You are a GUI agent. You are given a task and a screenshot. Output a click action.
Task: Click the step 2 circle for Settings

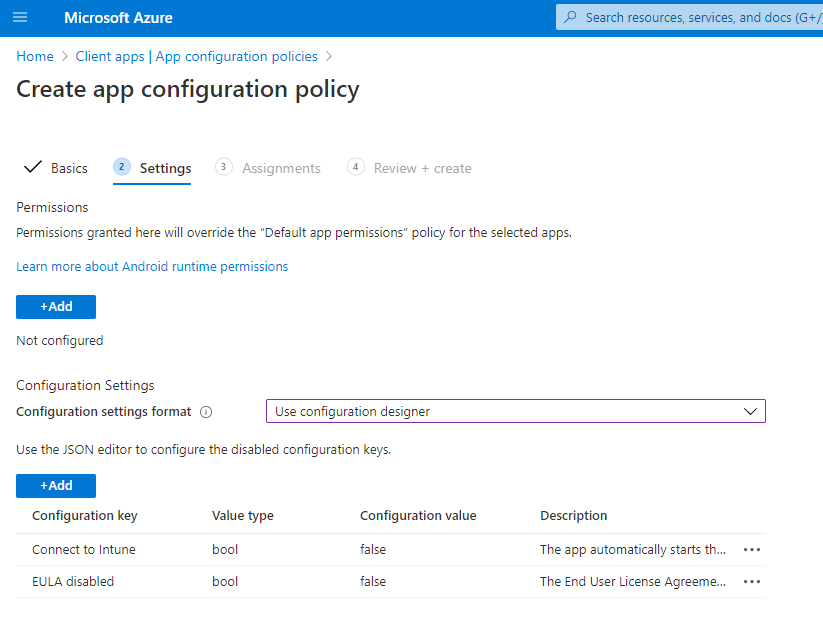(122, 167)
